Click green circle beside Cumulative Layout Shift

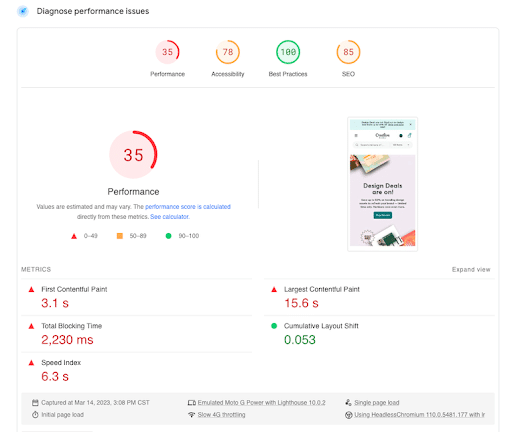tap(274, 326)
